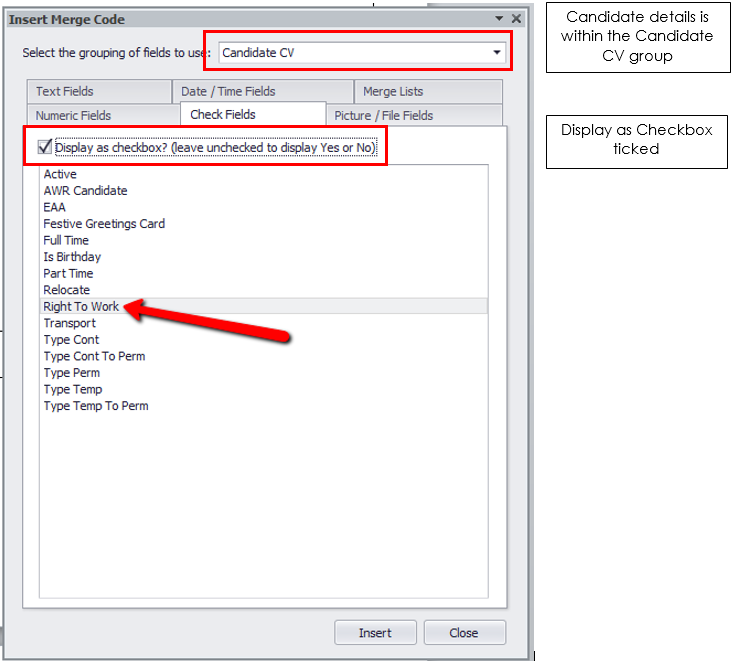Select Type Temp To Perm field
The height and width of the screenshot is (661, 736).
(x=96, y=406)
